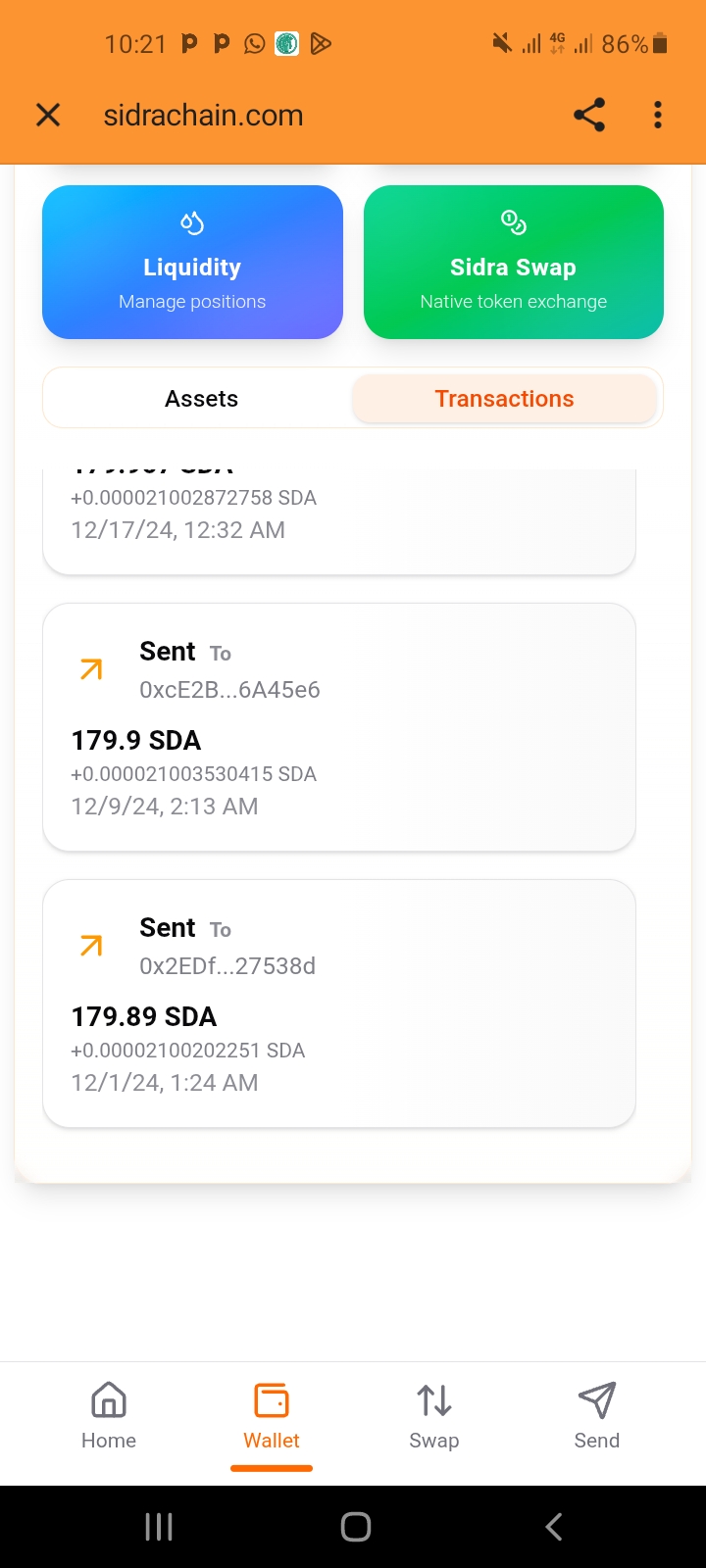Screen dimensions: 706x1568
Task: Select the Transactions tab
Action: click(x=504, y=399)
